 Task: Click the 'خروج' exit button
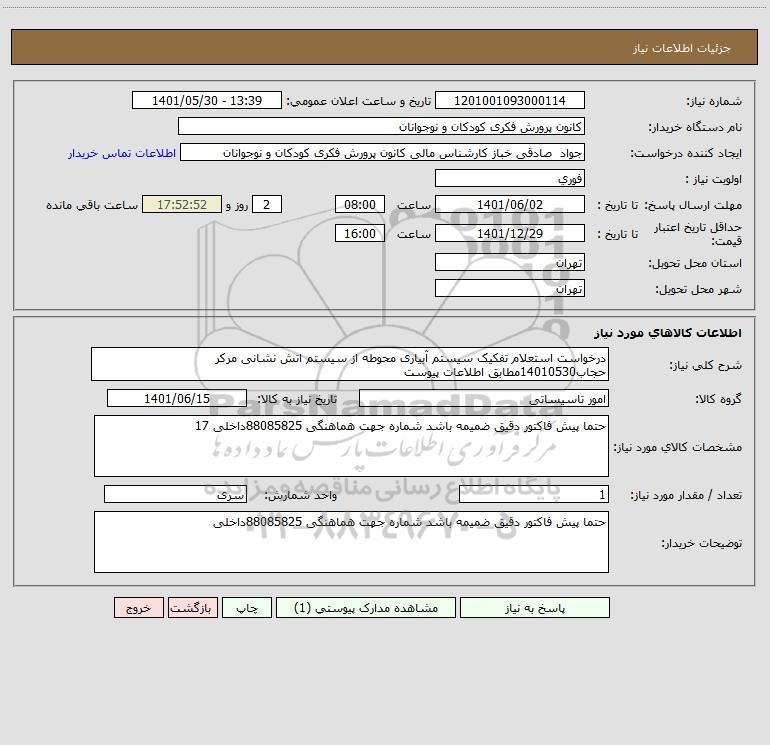pos(138,607)
